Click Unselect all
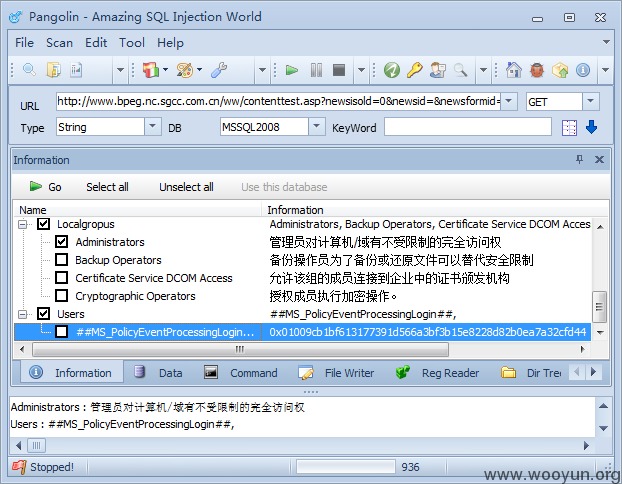 tap(186, 187)
